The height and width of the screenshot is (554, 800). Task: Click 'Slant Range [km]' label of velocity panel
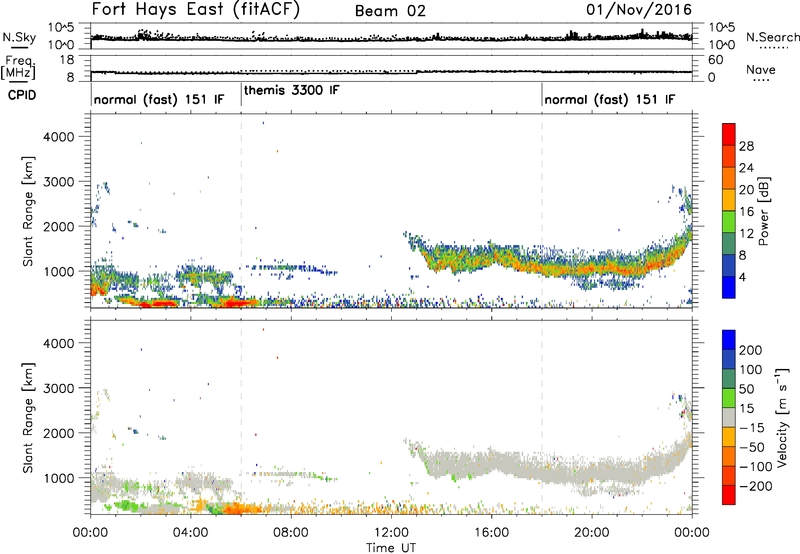tap(28, 417)
